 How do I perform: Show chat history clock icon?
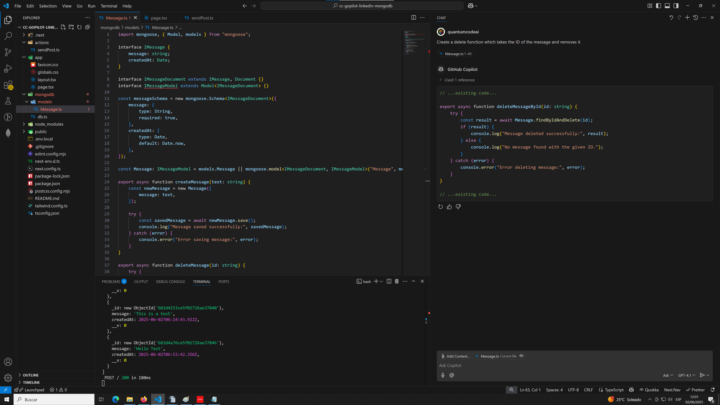[696, 17]
